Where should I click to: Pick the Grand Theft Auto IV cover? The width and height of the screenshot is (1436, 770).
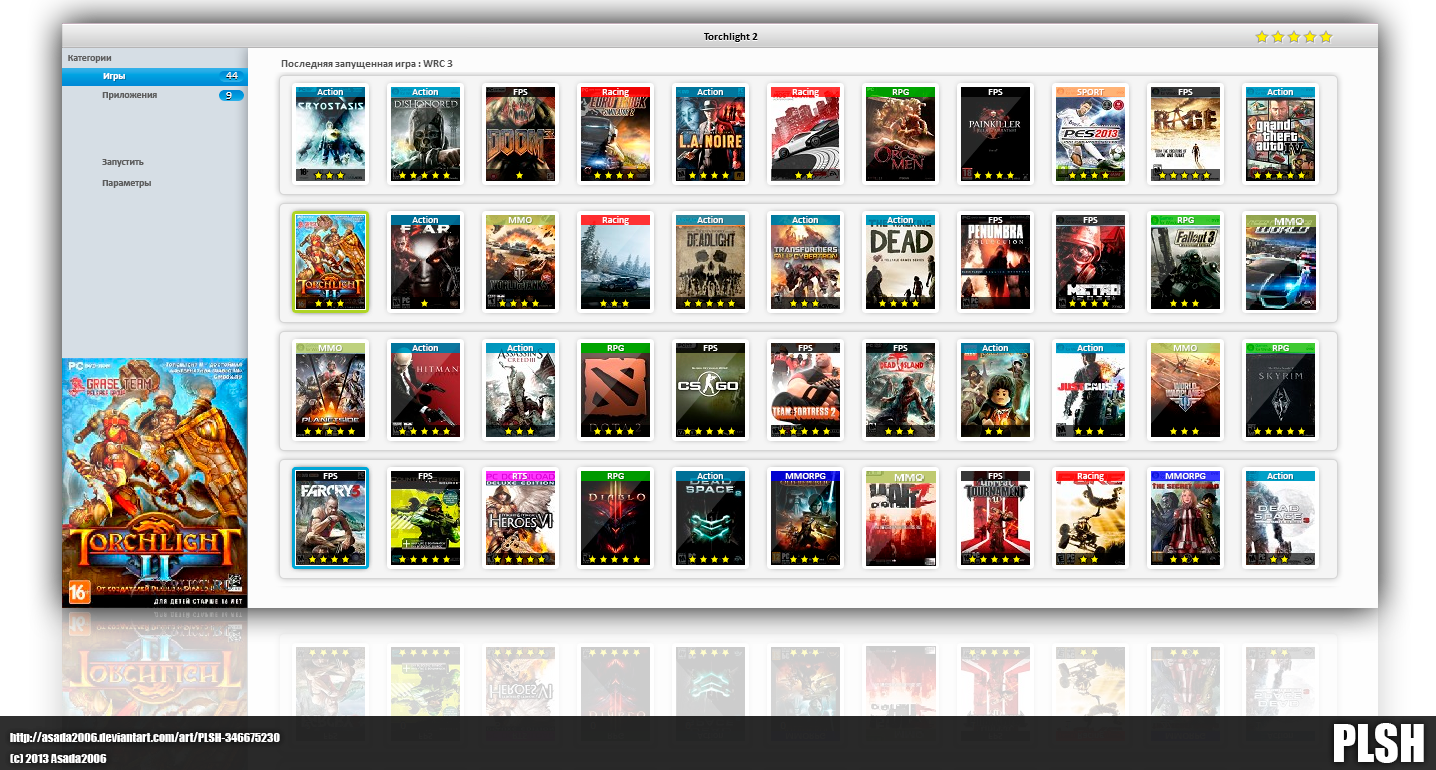[x=1280, y=134]
